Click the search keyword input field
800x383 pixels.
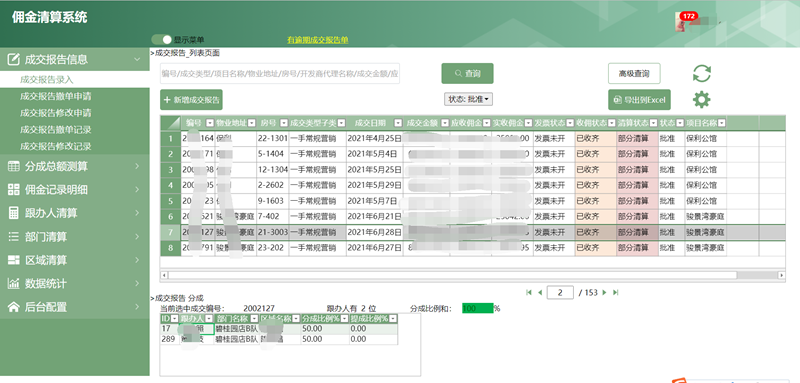click(x=280, y=73)
